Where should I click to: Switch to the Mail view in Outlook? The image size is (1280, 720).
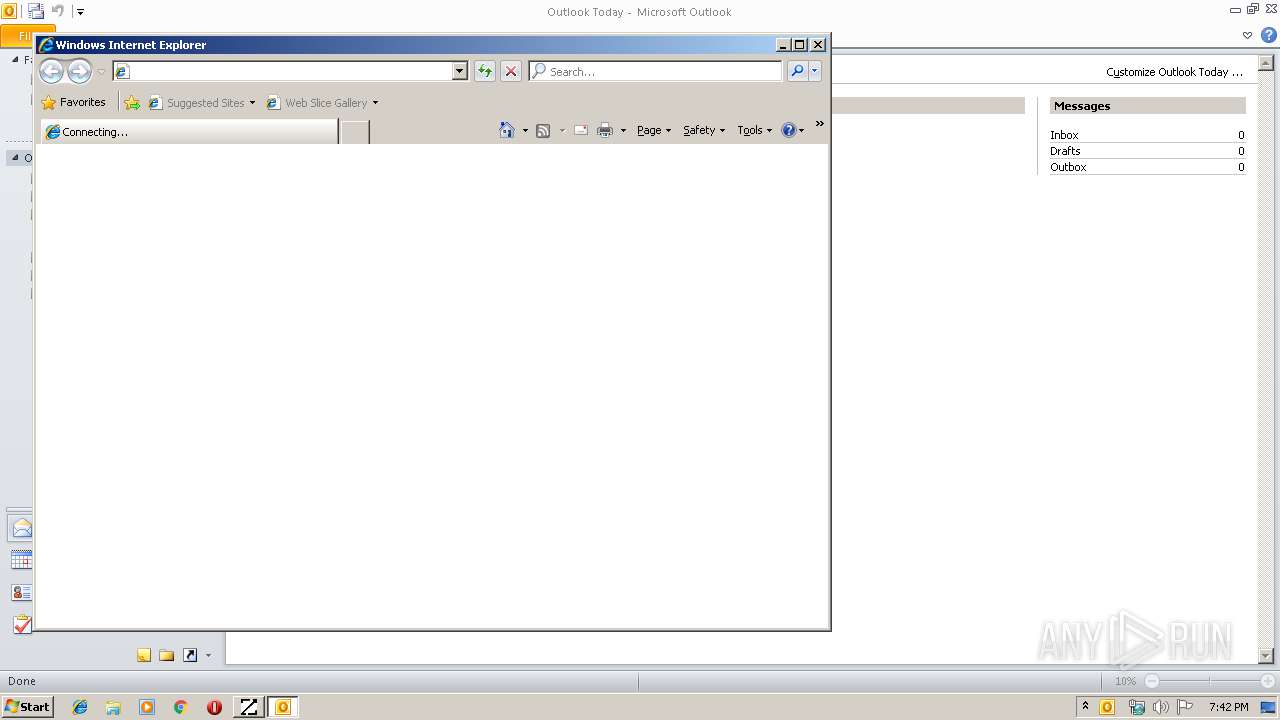21,528
